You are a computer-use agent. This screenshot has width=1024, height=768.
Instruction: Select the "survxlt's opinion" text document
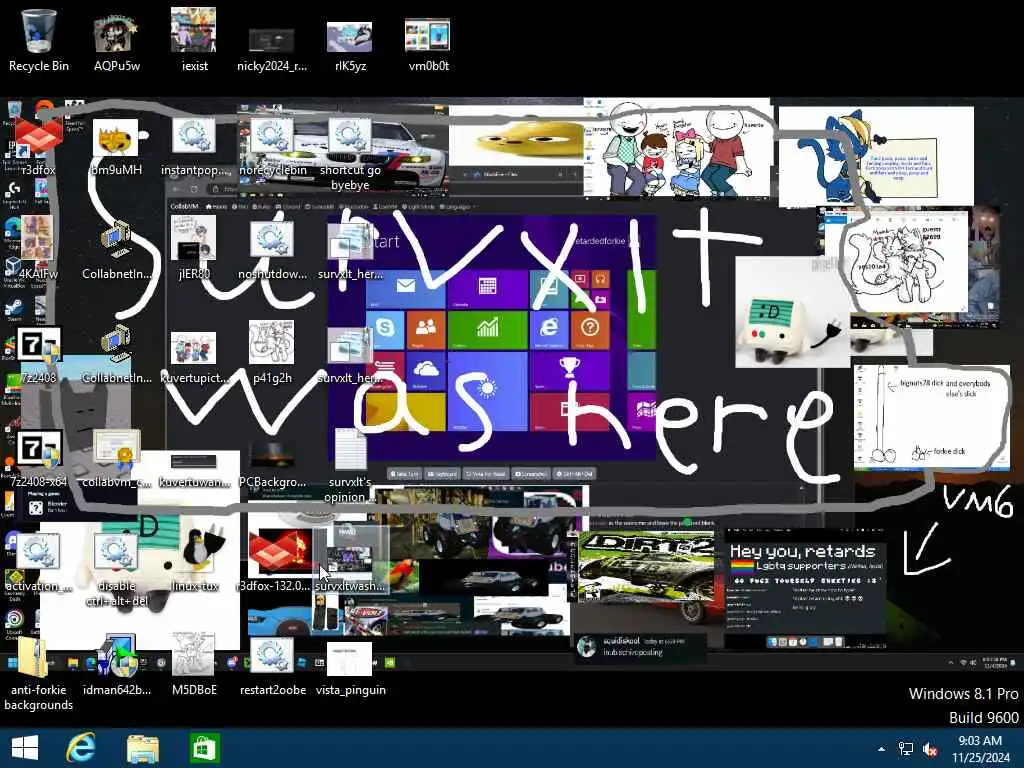pos(350,465)
